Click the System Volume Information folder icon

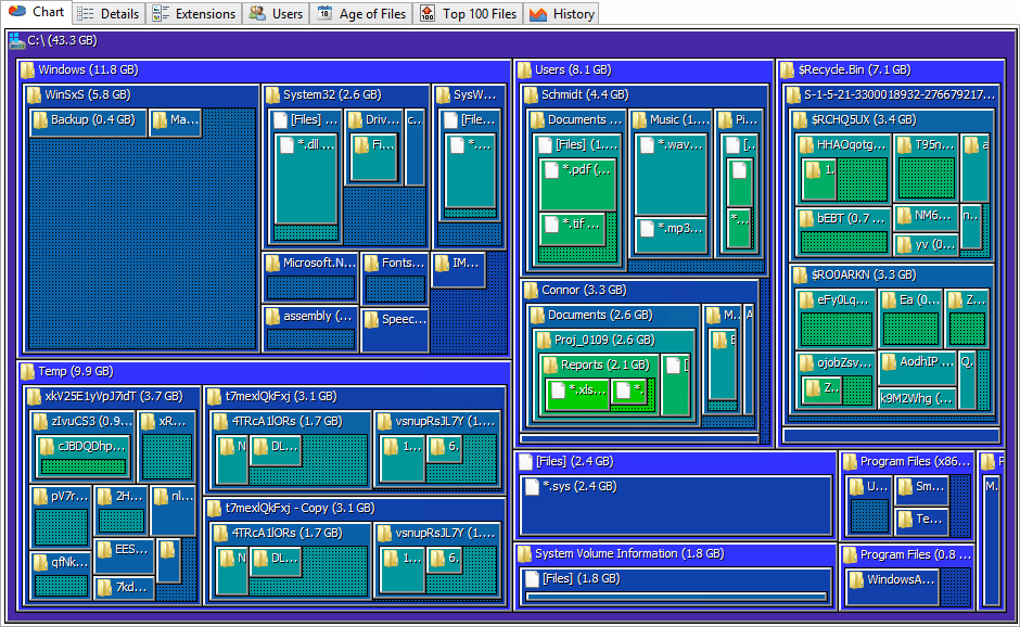(524, 554)
